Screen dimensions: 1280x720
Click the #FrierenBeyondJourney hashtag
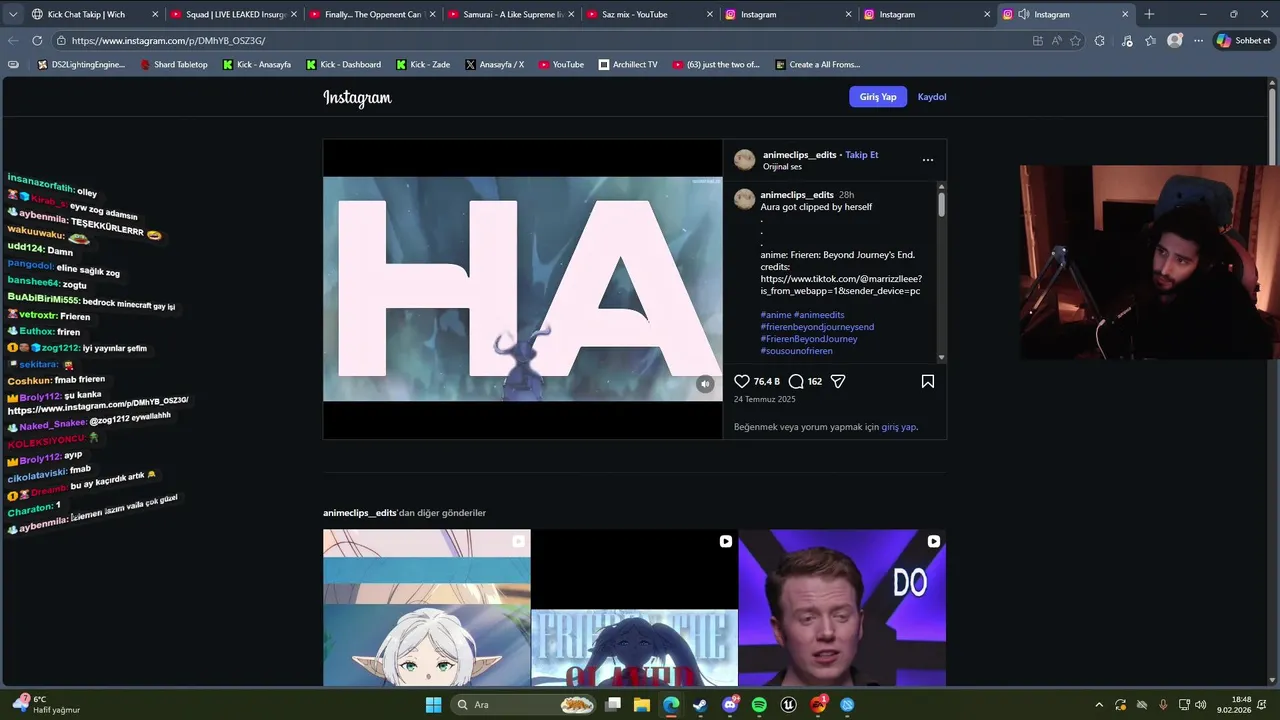pos(809,339)
